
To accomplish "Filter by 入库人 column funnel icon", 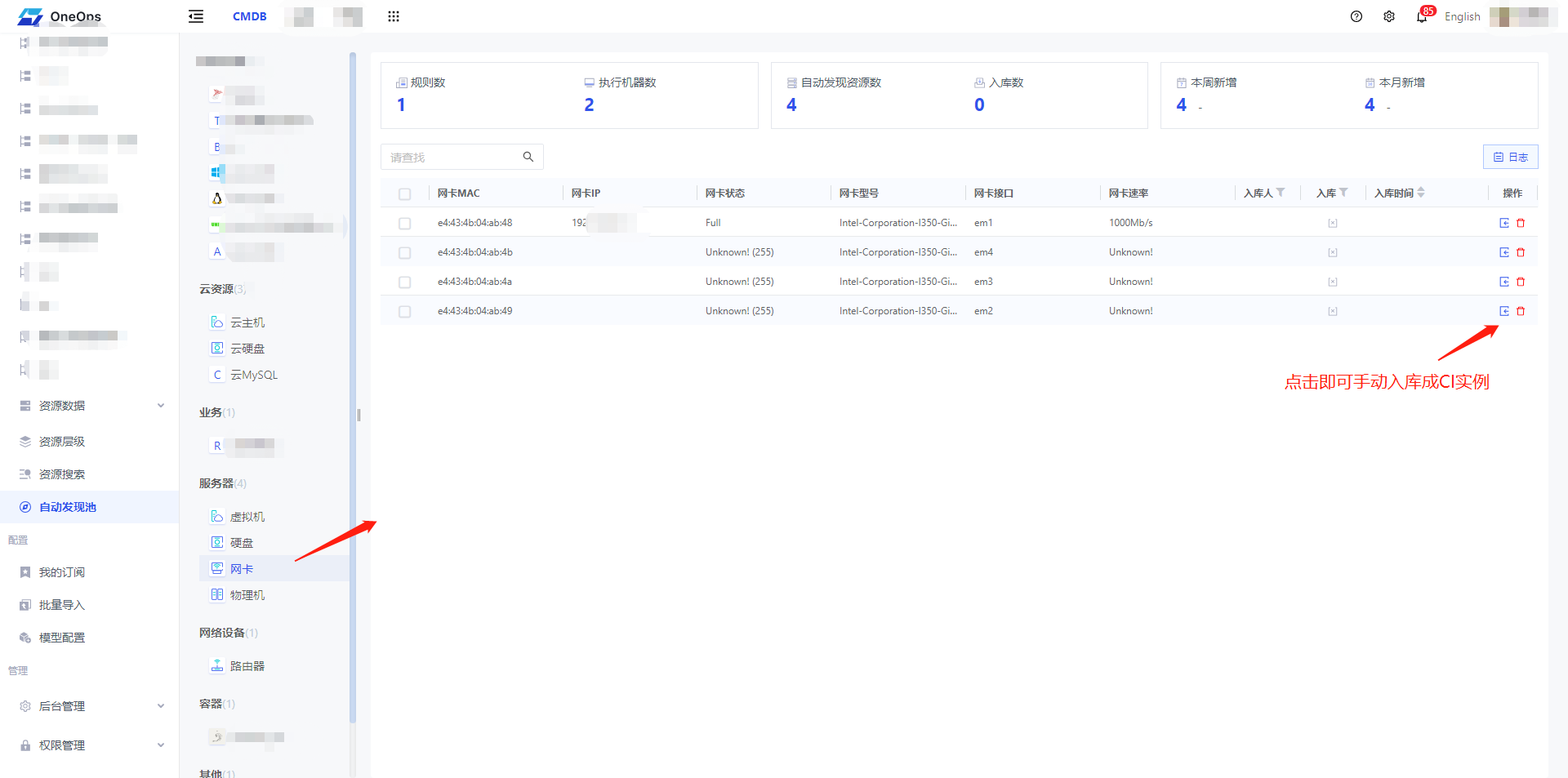I will coord(1281,193).
